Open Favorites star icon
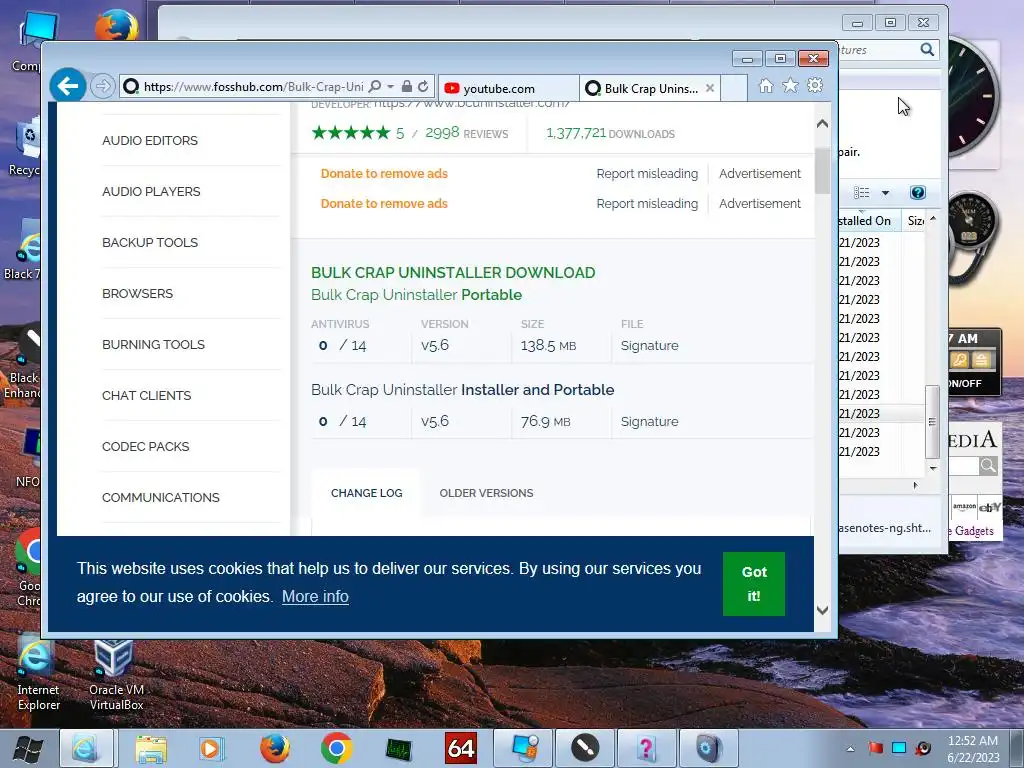The width and height of the screenshot is (1024, 768). [x=790, y=86]
